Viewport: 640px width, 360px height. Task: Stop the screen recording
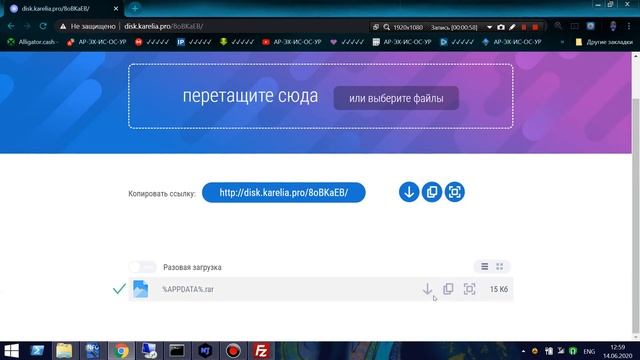(x=535, y=27)
